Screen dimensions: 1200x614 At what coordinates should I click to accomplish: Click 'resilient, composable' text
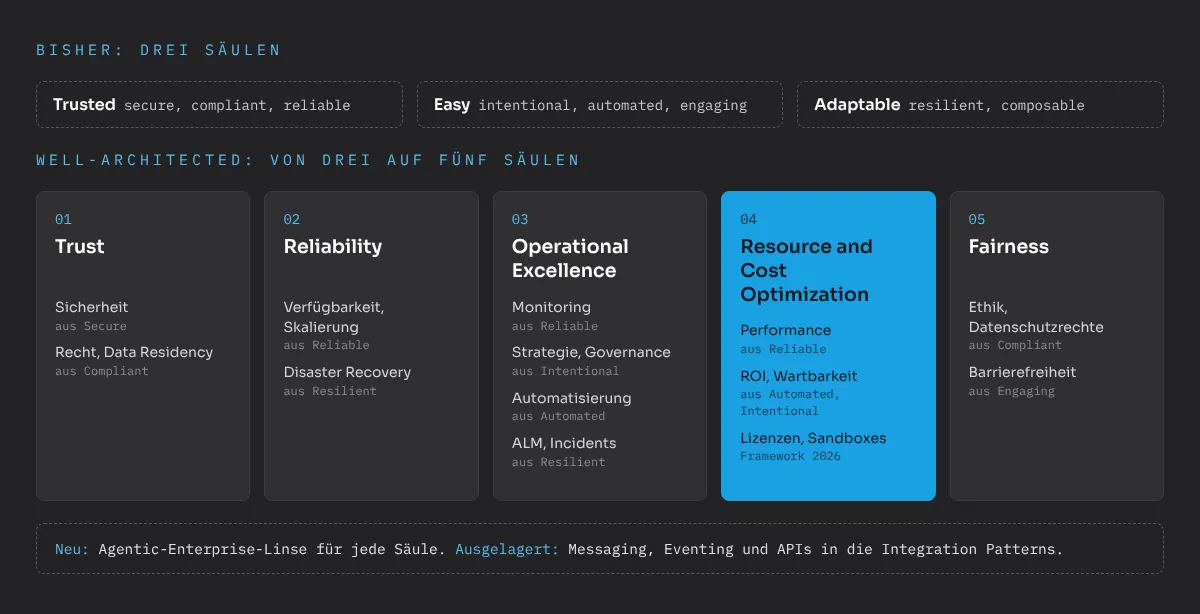point(997,105)
